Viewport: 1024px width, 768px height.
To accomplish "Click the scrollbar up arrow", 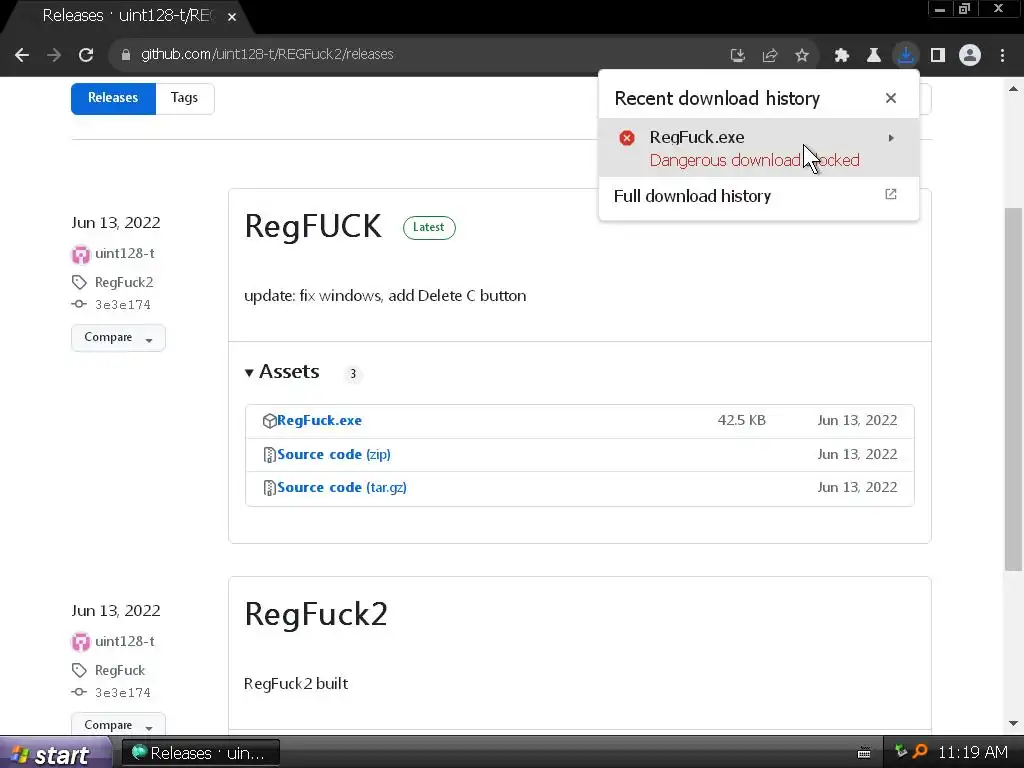I will [x=1013, y=89].
